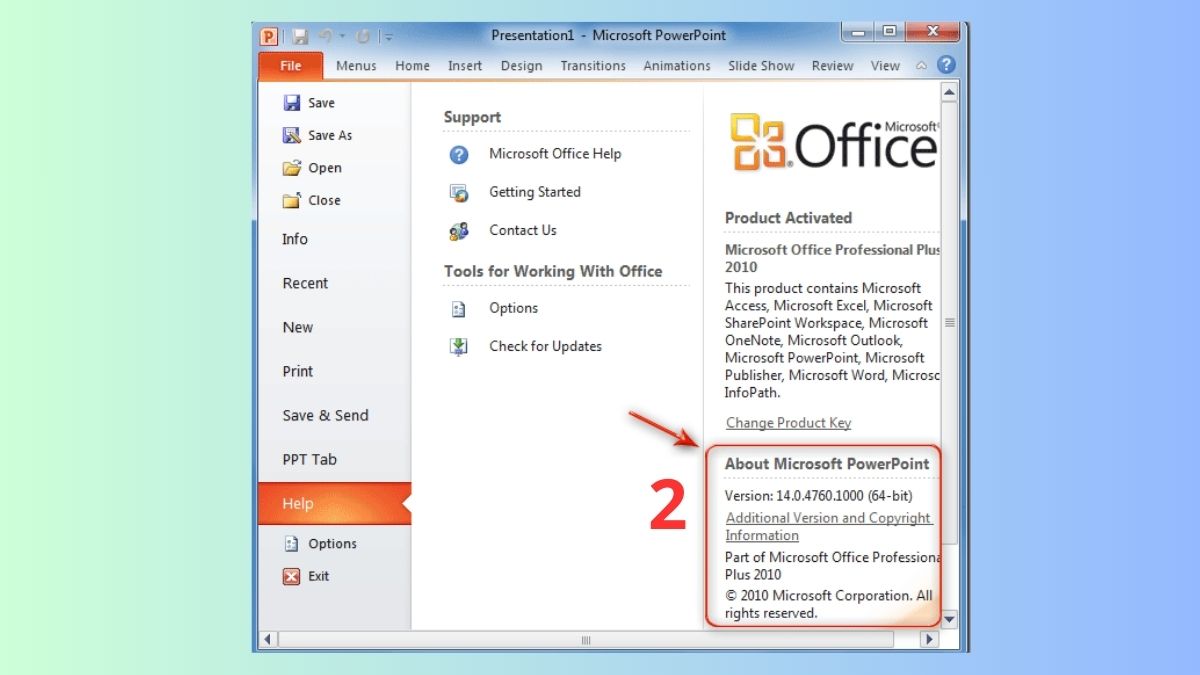Open Microsoft Office Help

pyautogui.click(x=555, y=154)
